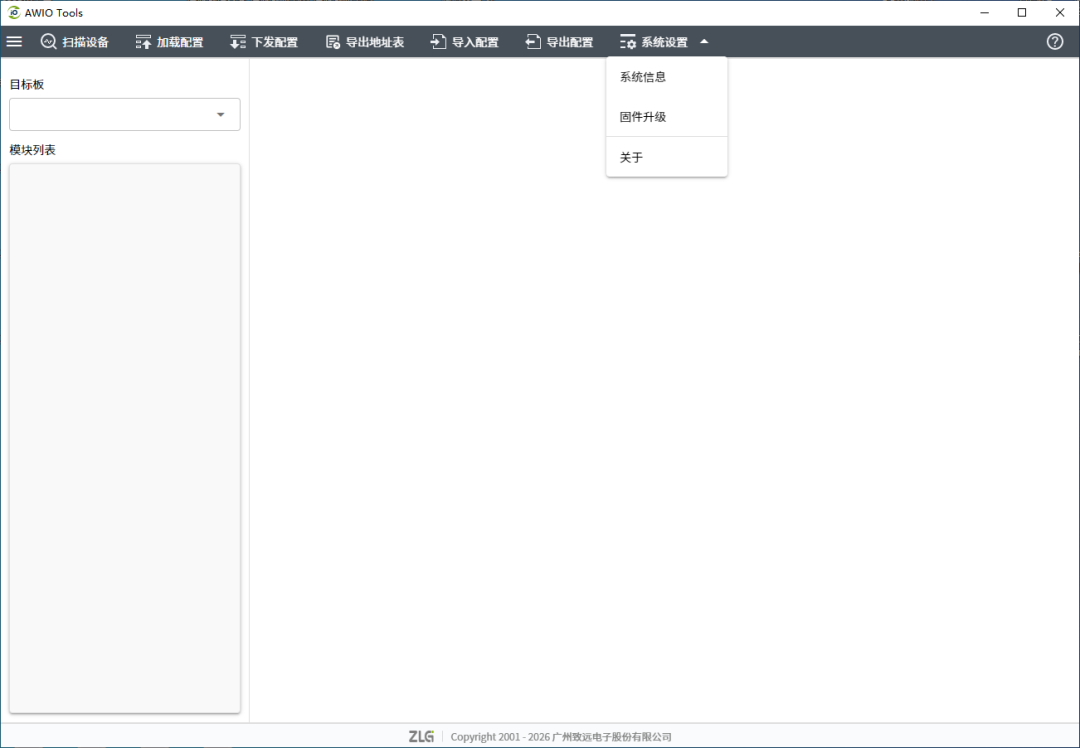This screenshot has height=748, width=1080.
Task: Expand the 目标板 target board dropdown
Action: [x=125, y=114]
